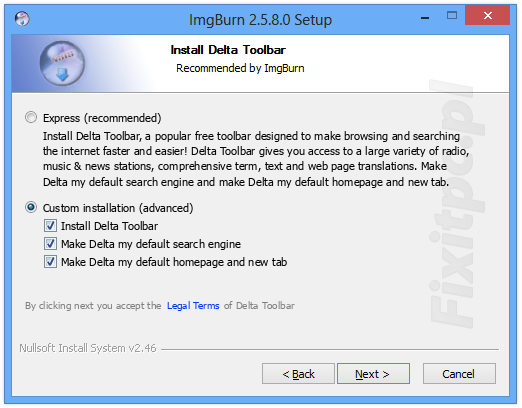Maximize the setup window
The width and height of the screenshot is (522, 408).
pos(452,16)
